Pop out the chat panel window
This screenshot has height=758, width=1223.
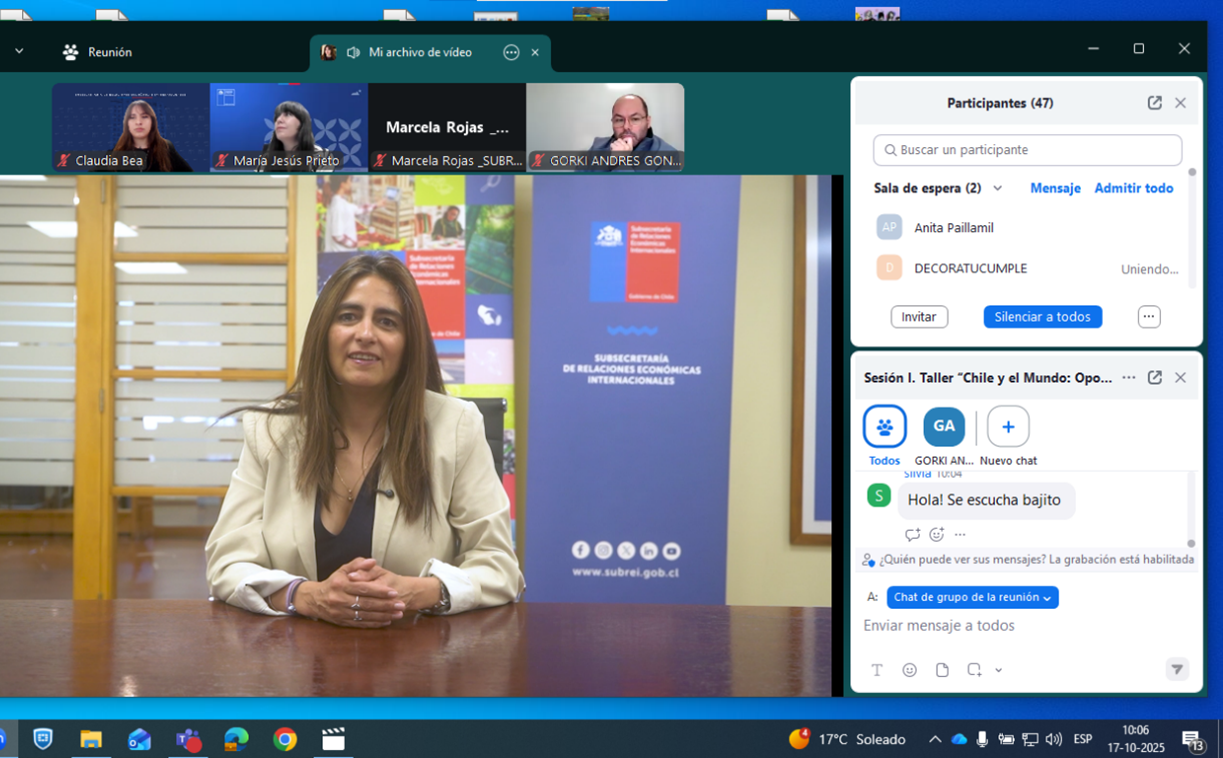coord(1154,378)
